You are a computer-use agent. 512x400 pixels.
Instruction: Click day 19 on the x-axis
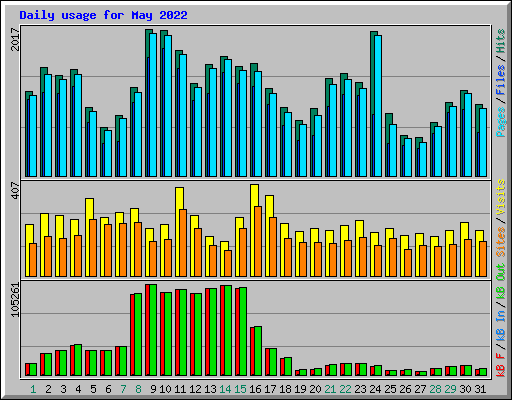click(x=300, y=389)
